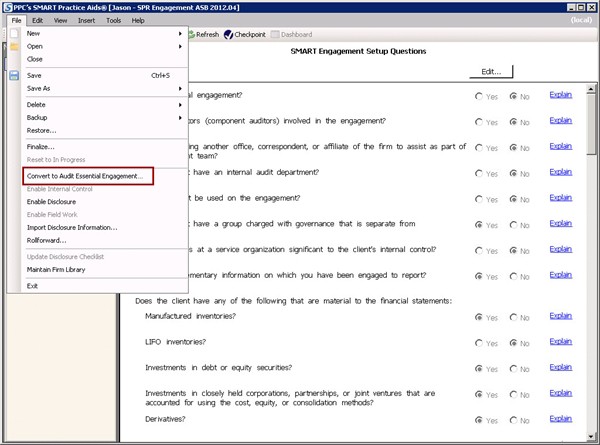Open the Tools menu
Screen dimensions: 600x445
point(114,20)
